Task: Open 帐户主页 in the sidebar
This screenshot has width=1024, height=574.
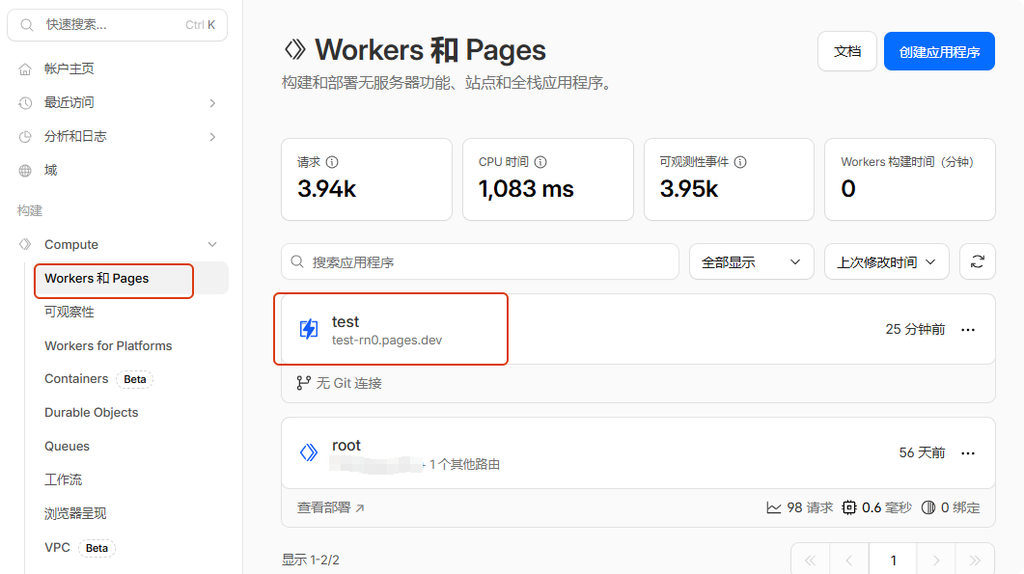Action: point(69,69)
